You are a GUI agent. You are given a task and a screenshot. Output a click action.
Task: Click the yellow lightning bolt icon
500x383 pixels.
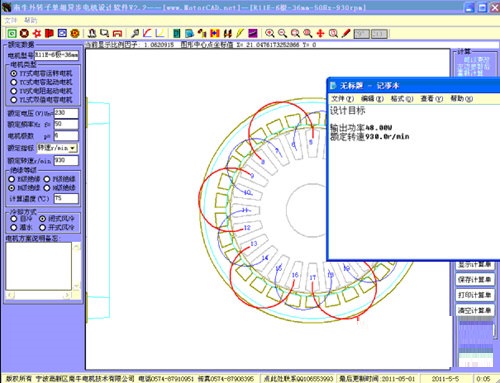[x=240, y=33]
